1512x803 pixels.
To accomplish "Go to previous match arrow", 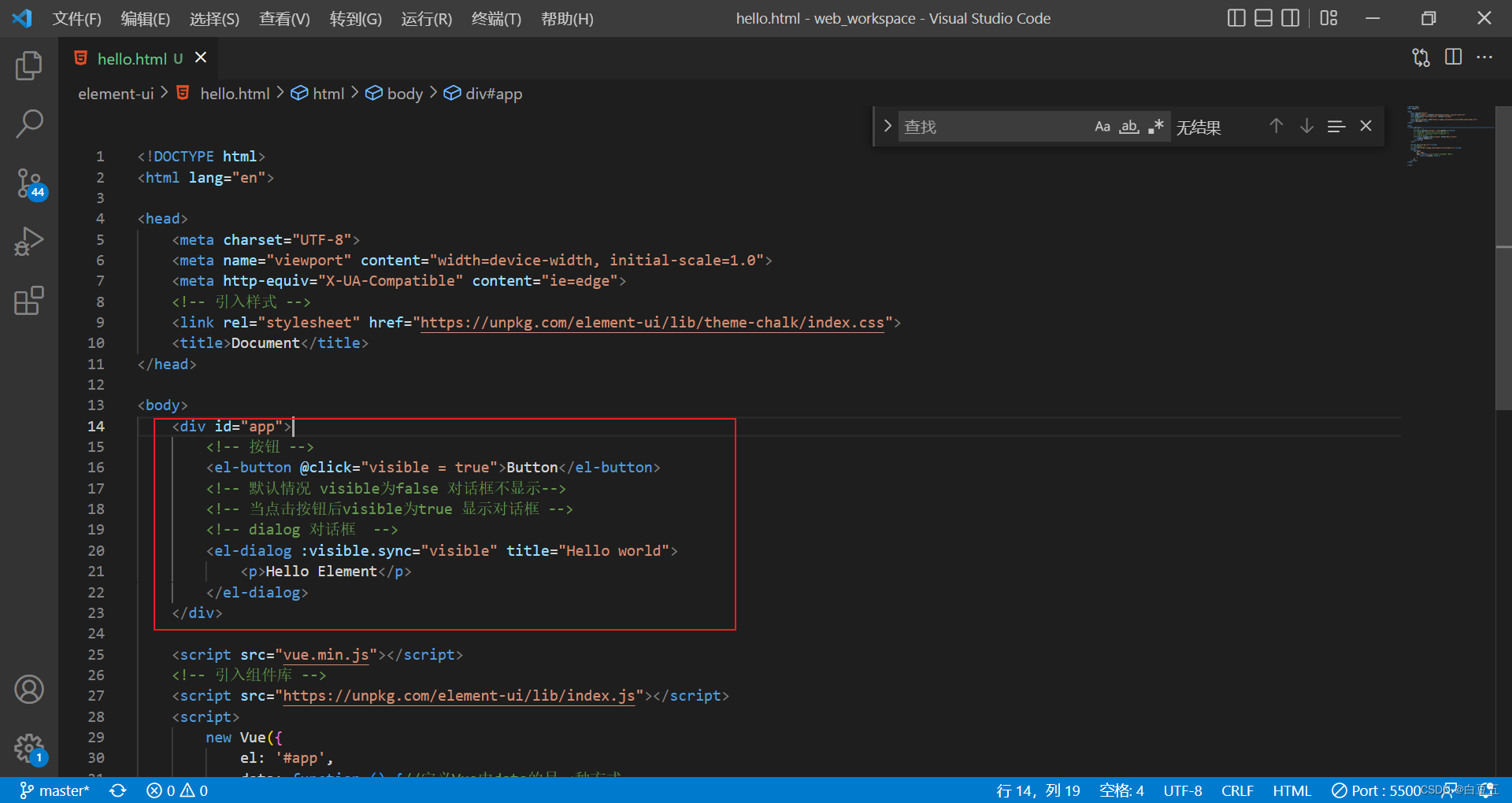I will (1277, 126).
